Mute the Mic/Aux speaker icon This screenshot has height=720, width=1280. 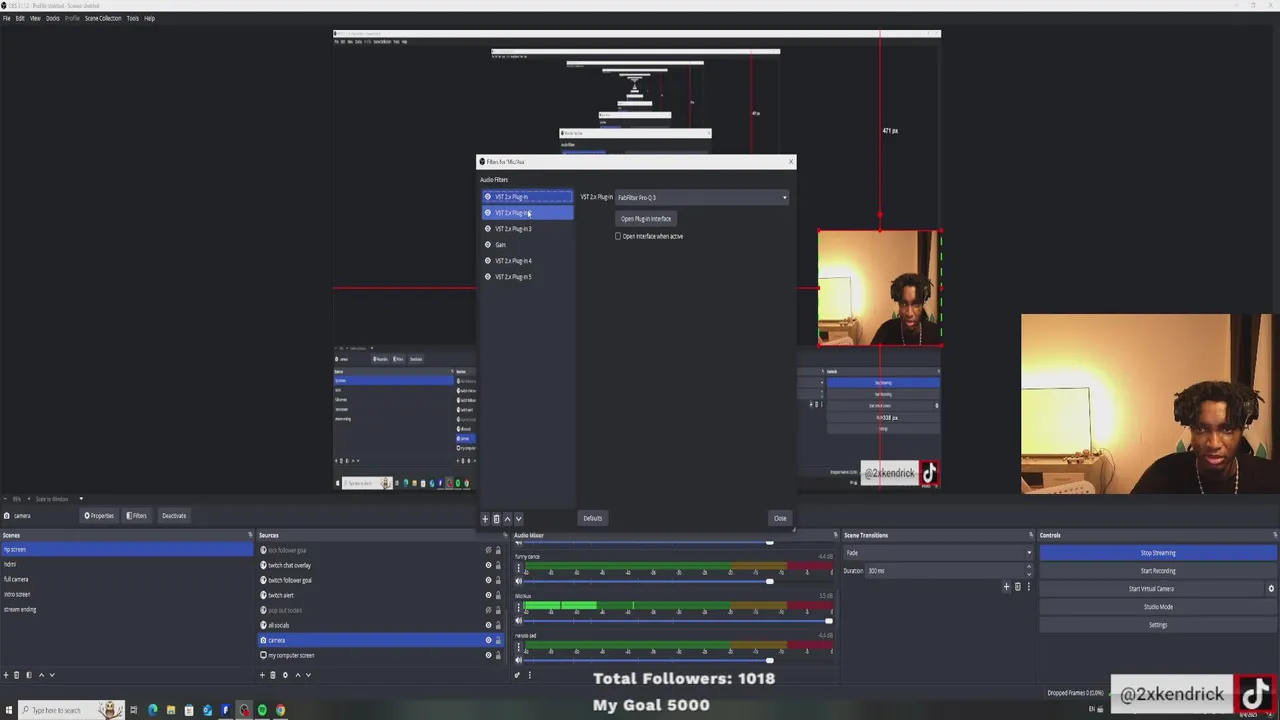[x=518, y=621]
